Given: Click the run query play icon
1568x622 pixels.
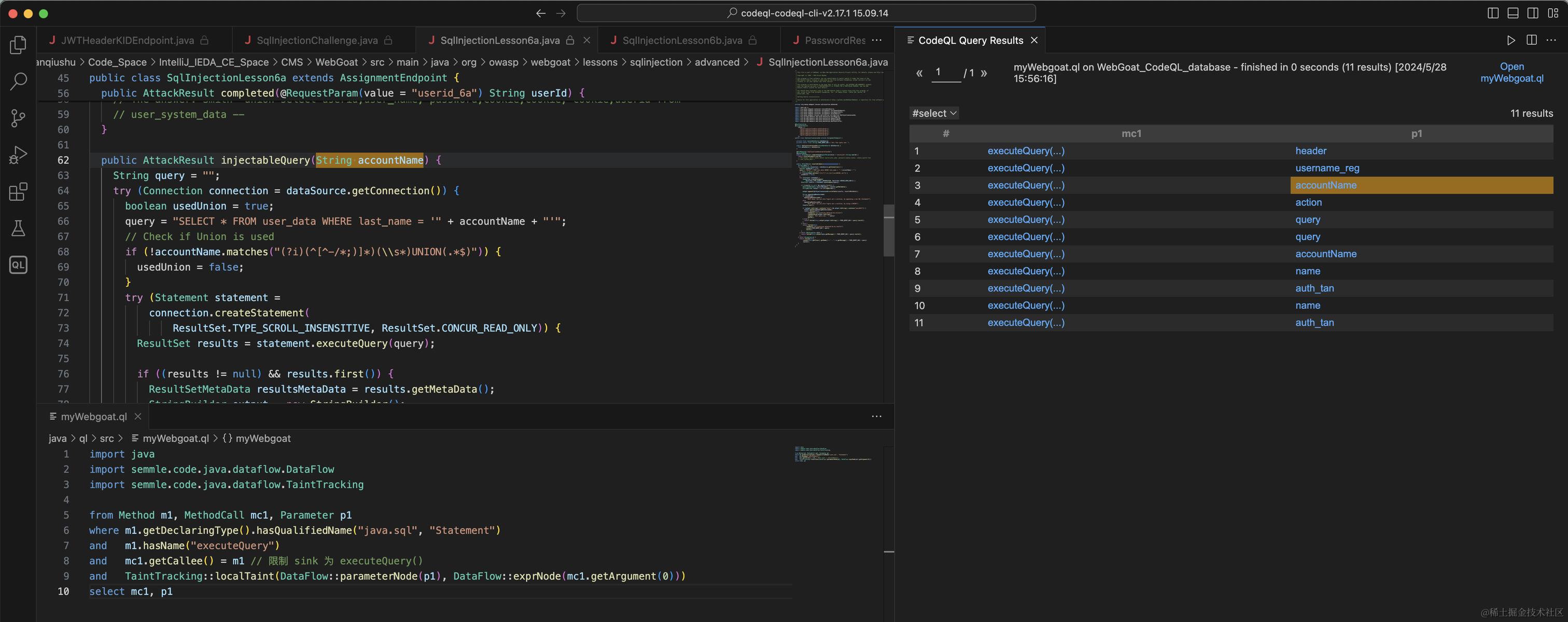Looking at the screenshot, I should (1511, 40).
